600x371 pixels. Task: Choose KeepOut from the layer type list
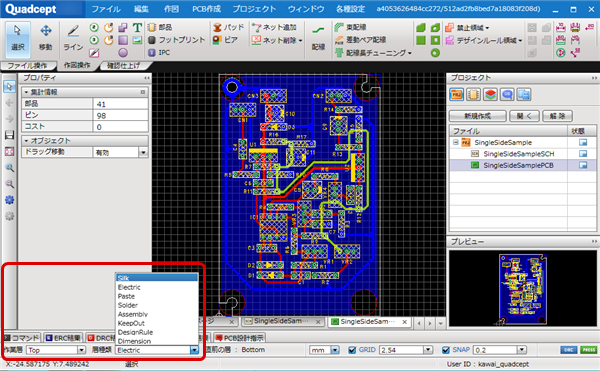click(157, 323)
